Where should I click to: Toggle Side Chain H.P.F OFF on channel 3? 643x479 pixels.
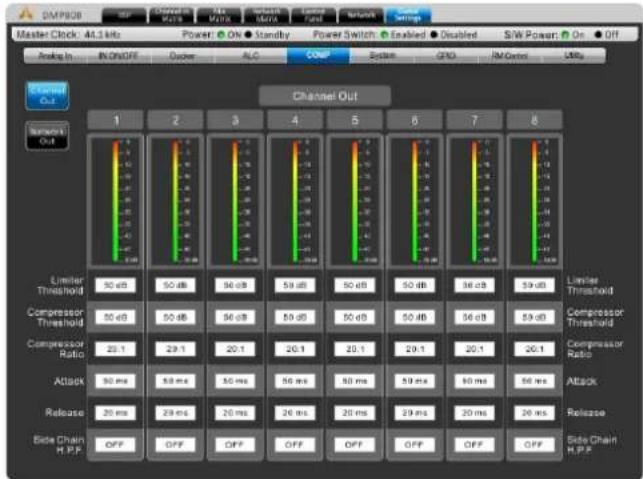pyautogui.click(x=235, y=445)
